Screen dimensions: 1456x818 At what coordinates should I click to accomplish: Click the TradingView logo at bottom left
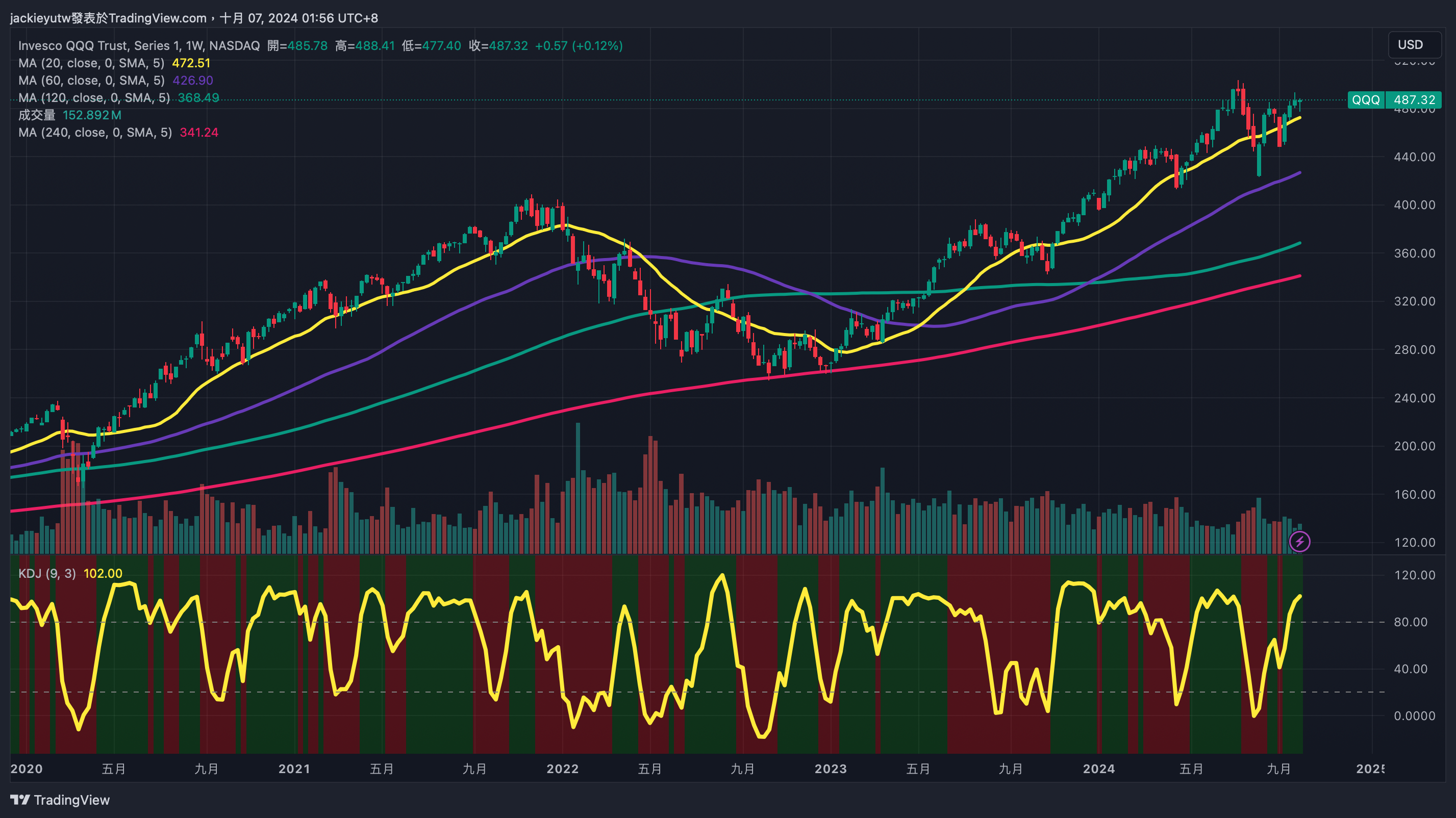point(60,800)
